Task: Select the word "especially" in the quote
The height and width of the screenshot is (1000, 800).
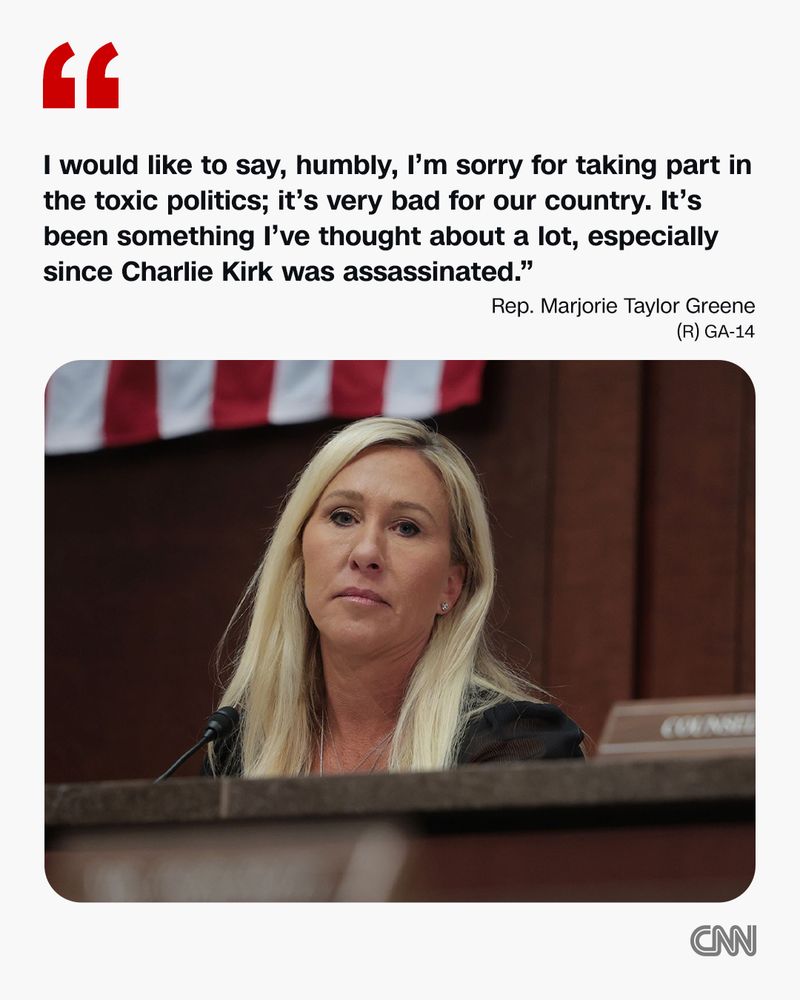Action: click(653, 237)
